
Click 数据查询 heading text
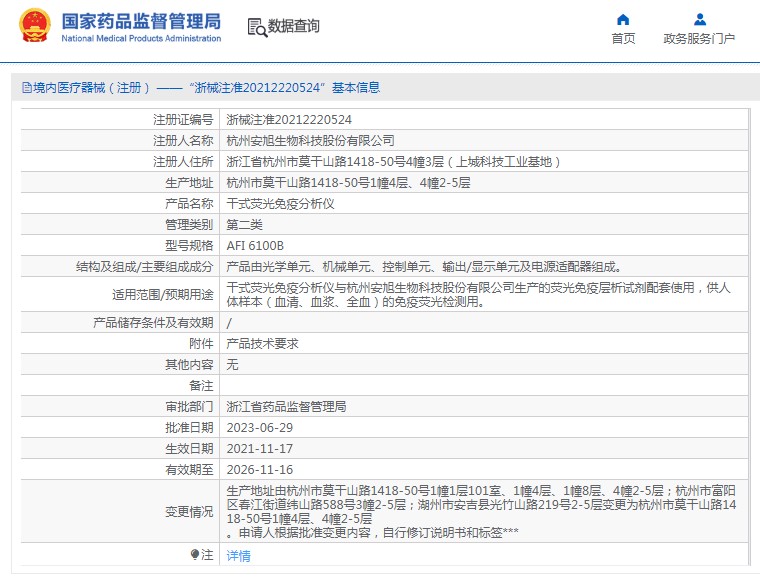coord(294,26)
